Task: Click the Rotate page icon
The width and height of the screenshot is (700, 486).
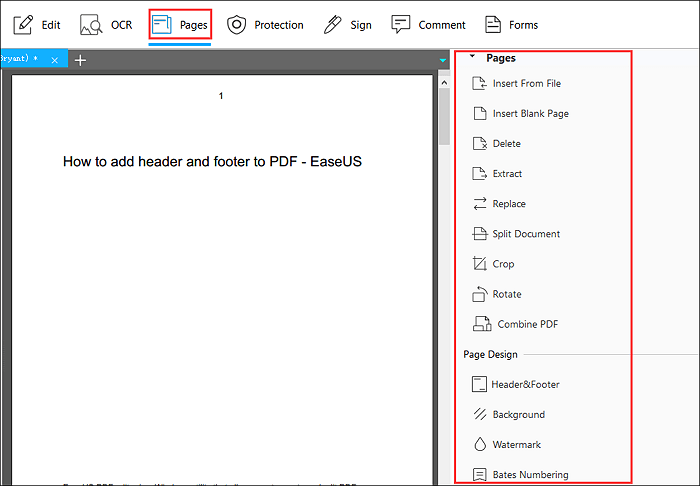Action: [480, 294]
